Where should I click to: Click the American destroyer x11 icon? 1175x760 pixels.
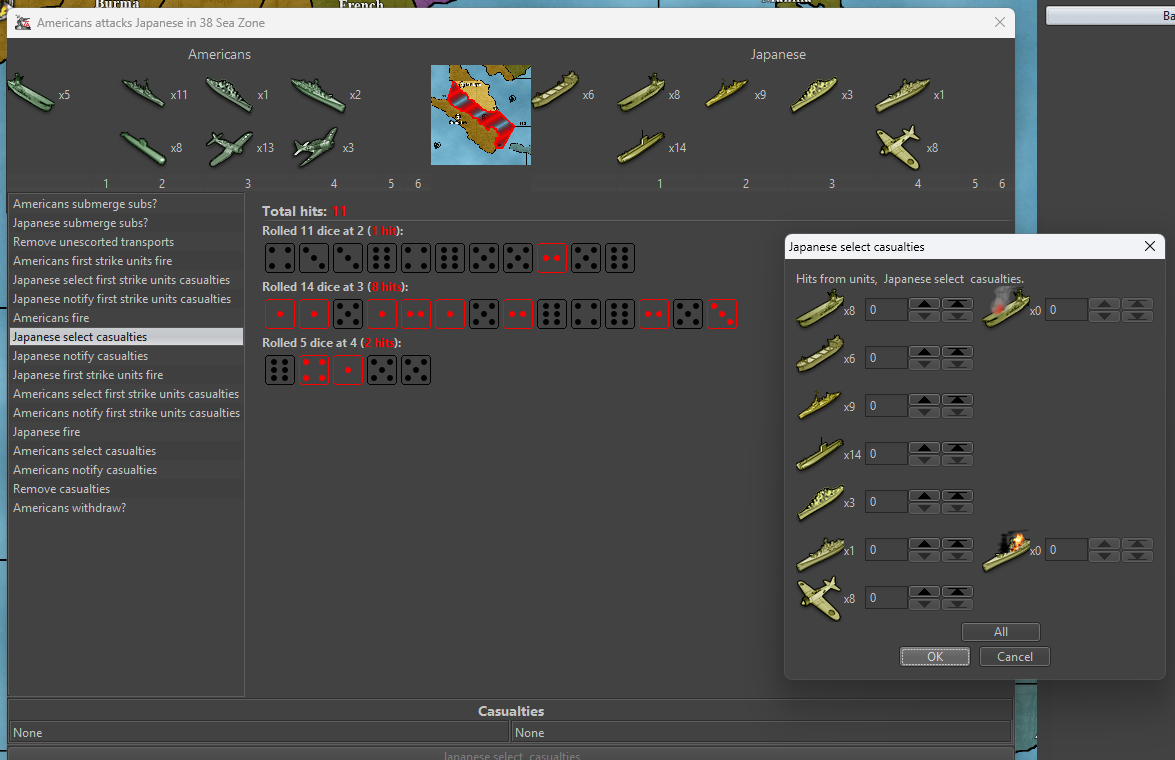pyautogui.click(x=144, y=93)
